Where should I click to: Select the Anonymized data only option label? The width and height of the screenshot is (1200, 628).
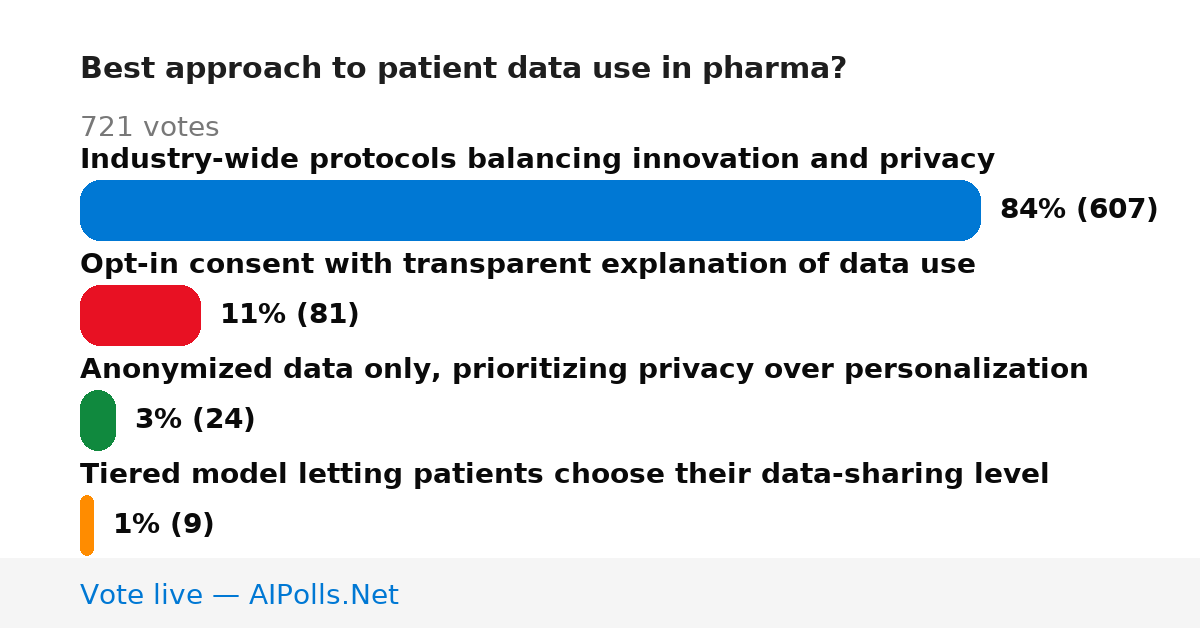coord(584,369)
